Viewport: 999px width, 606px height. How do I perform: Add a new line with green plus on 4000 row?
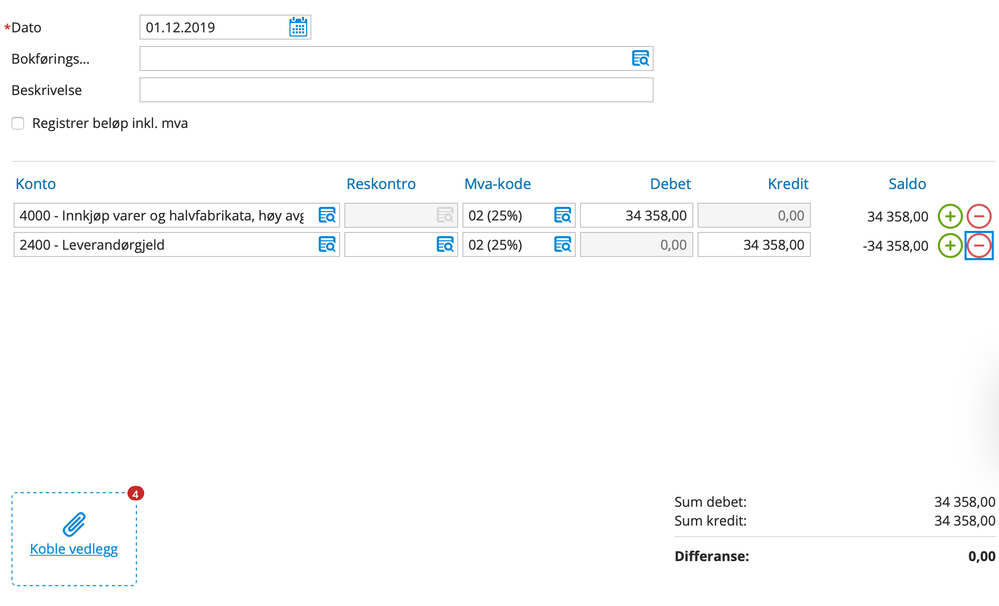pyautogui.click(x=949, y=215)
